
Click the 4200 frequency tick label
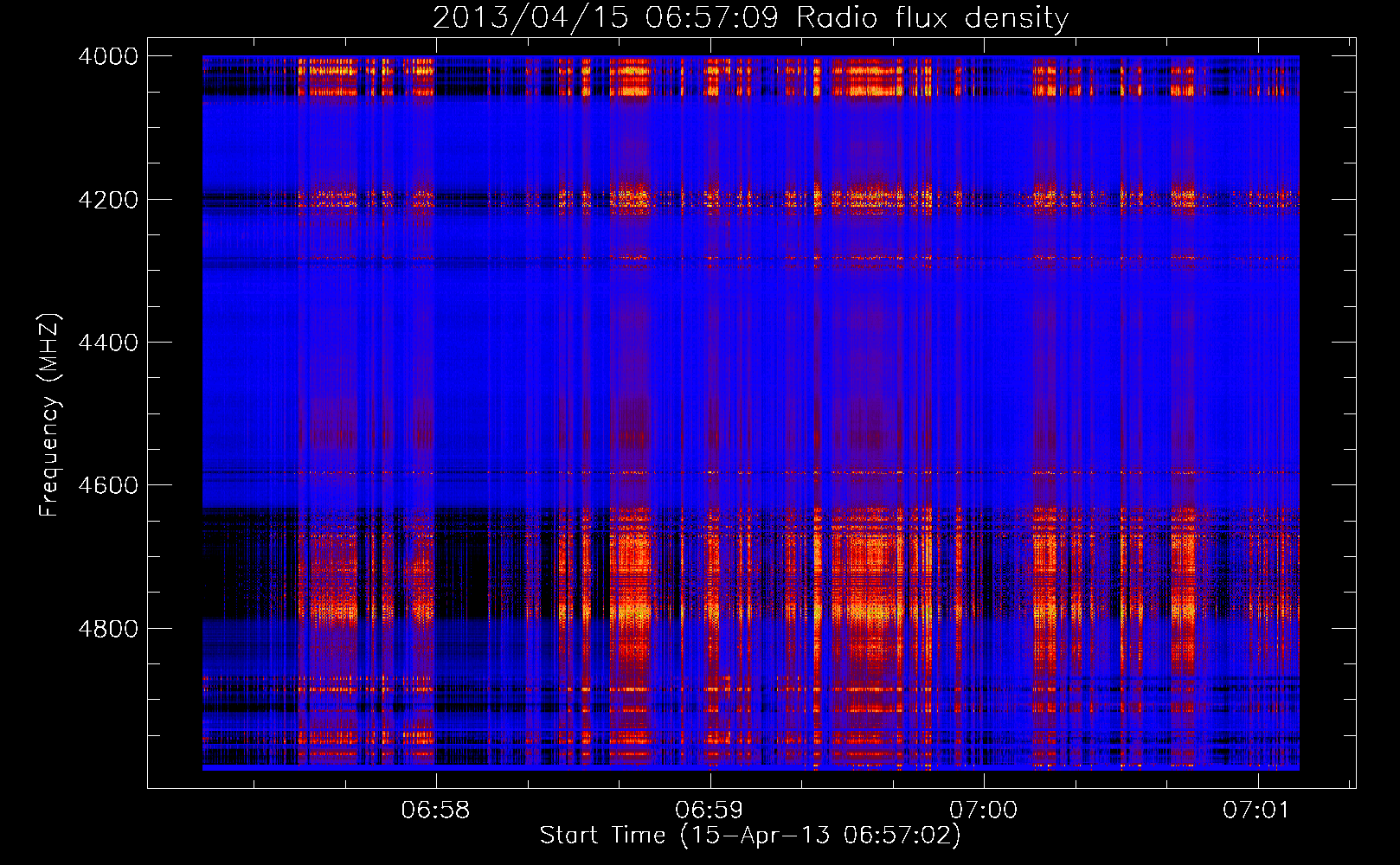(108, 200)
